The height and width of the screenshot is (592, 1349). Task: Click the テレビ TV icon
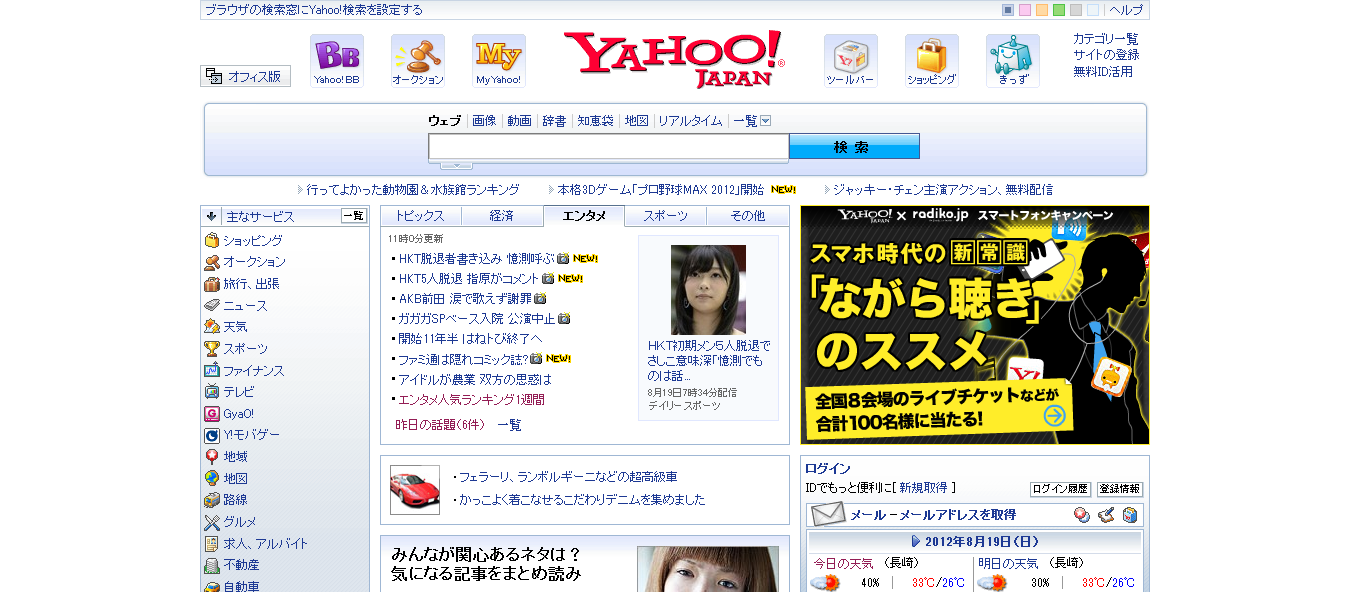coord(212,392)
